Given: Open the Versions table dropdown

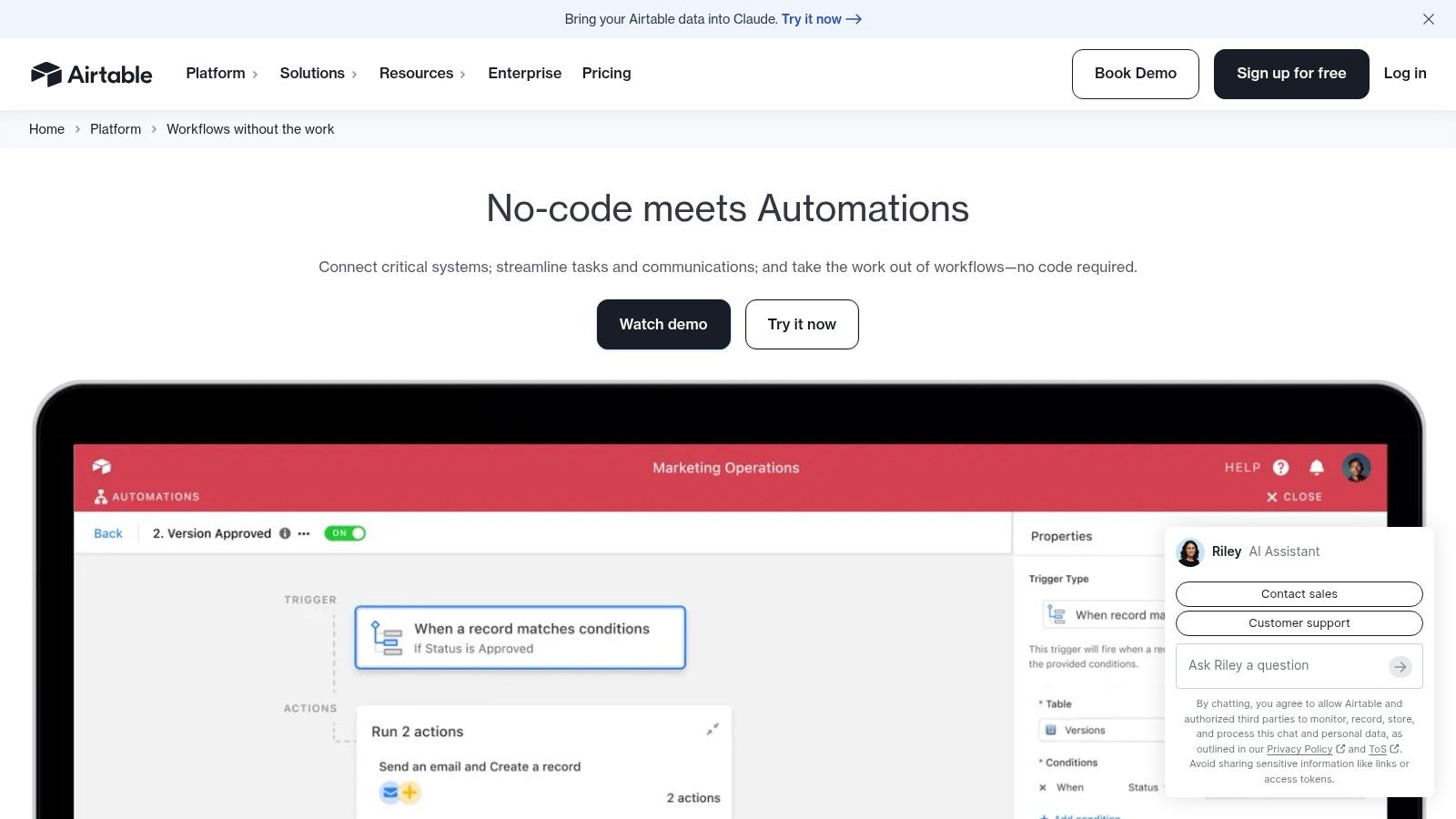Looking at the screenshot, I should tap(1102, 730).
